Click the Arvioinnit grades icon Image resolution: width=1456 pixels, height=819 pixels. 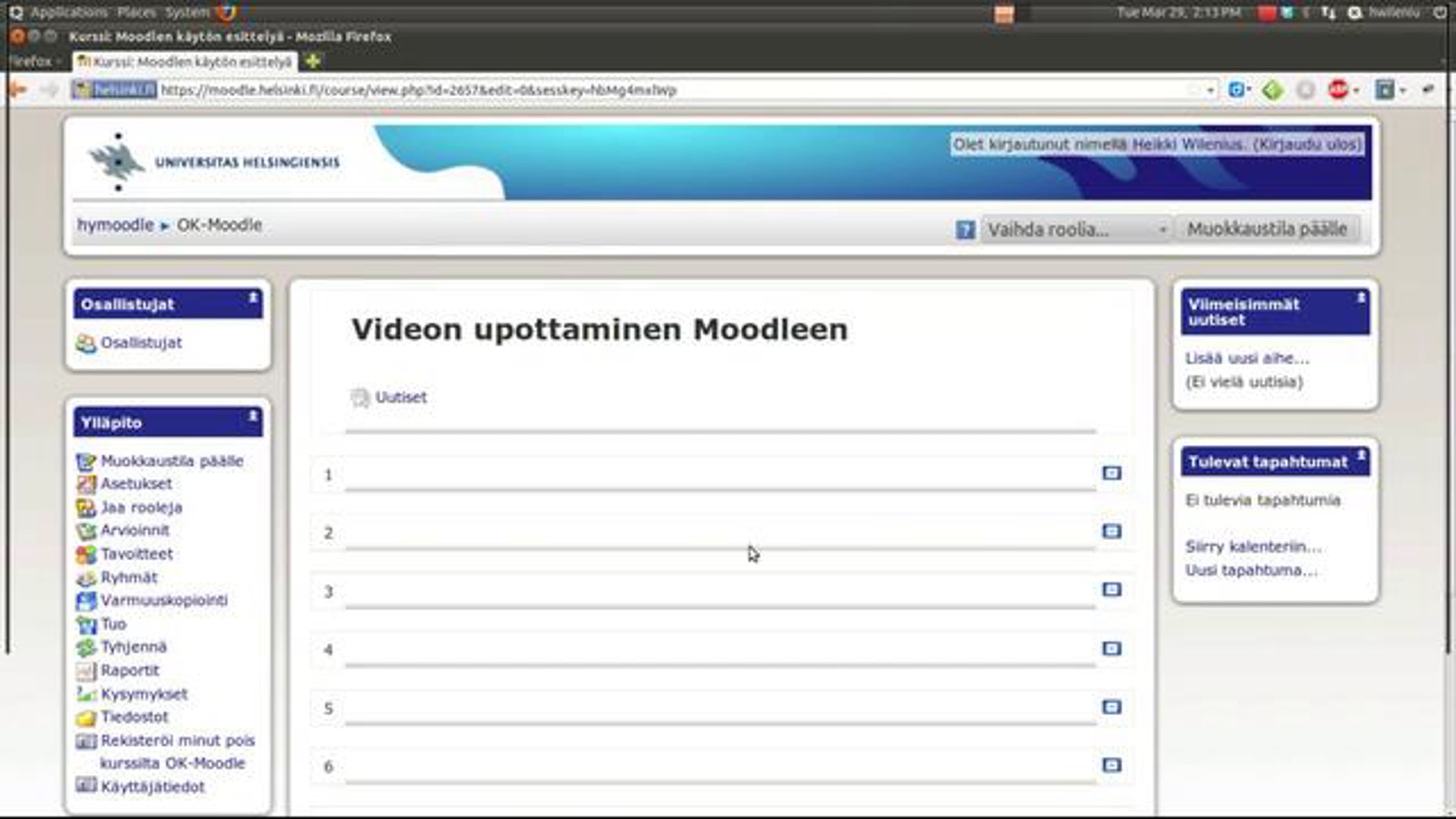pyautogui.click(x=86, y=531)
